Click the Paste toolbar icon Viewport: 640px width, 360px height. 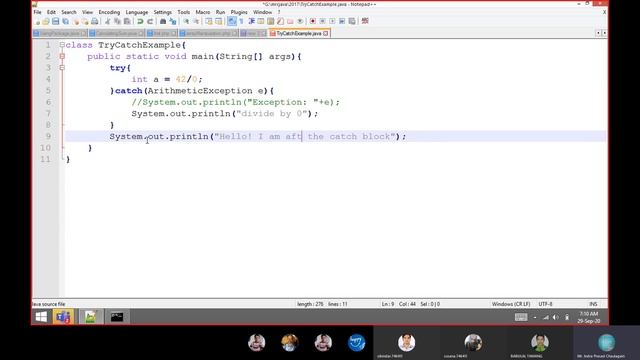tap(127, 21)
